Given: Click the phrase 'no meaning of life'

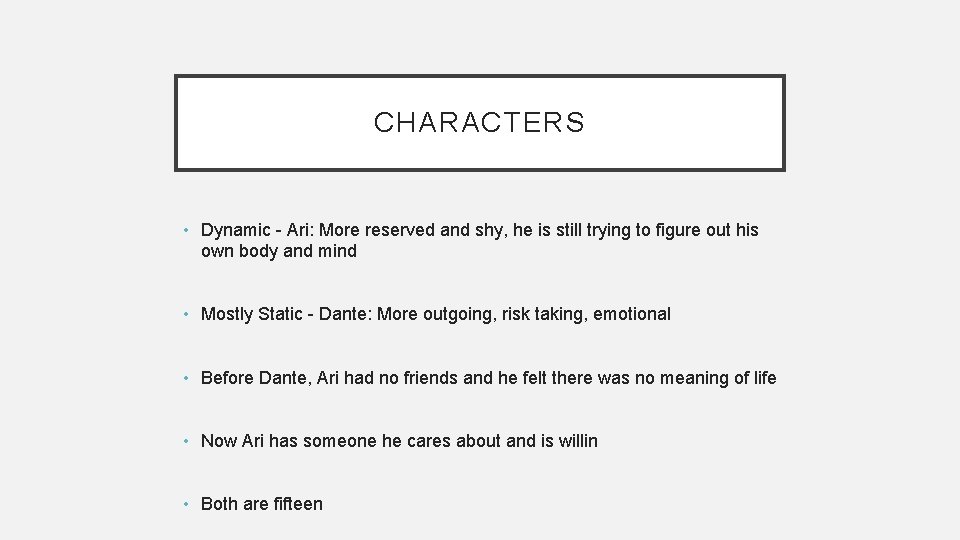Looking at the screenshot, I should pyautogui.click(x=705, y=378).
